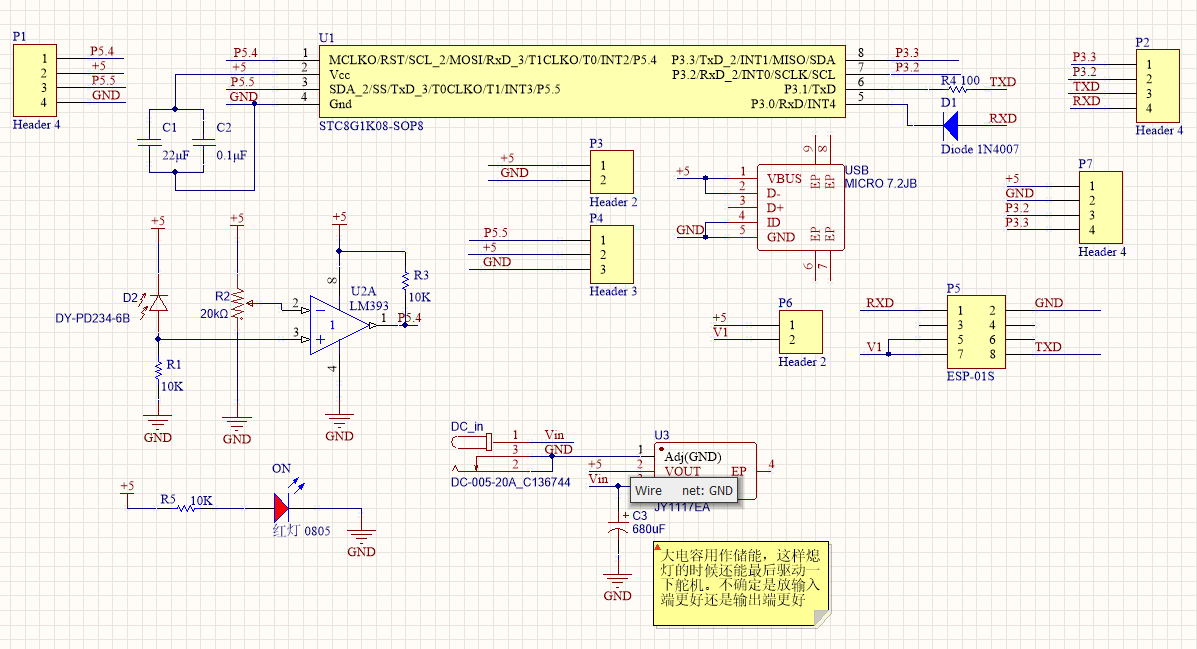Click the USB micro connector body

coord(800,208)
